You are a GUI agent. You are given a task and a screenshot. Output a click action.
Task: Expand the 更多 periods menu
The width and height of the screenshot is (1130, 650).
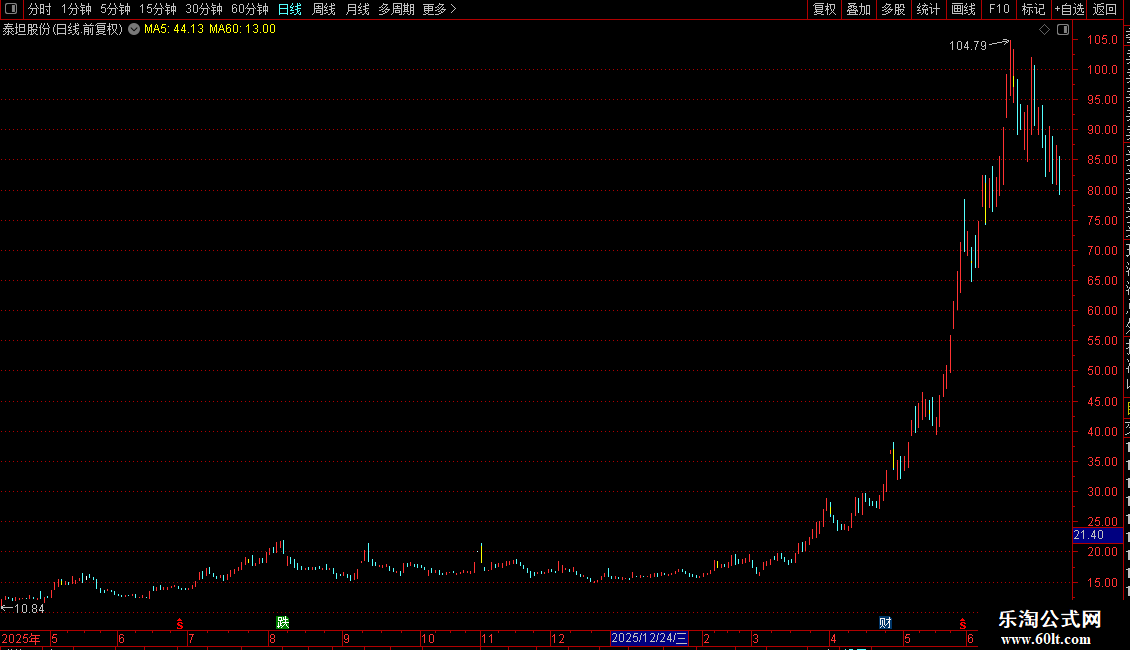[x=440, y=9]
